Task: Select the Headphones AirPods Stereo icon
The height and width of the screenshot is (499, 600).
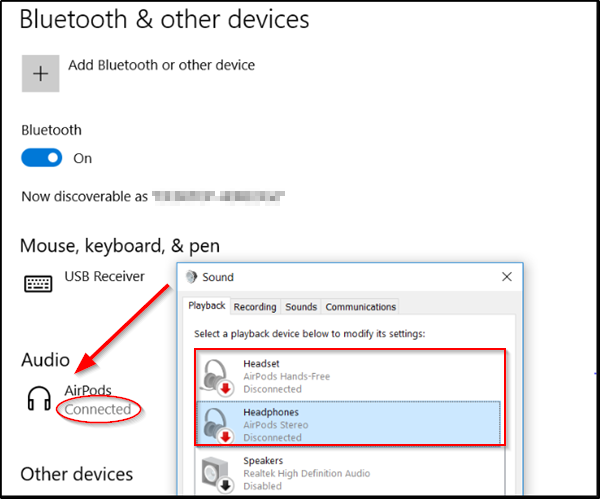Action: click(216, 424)
